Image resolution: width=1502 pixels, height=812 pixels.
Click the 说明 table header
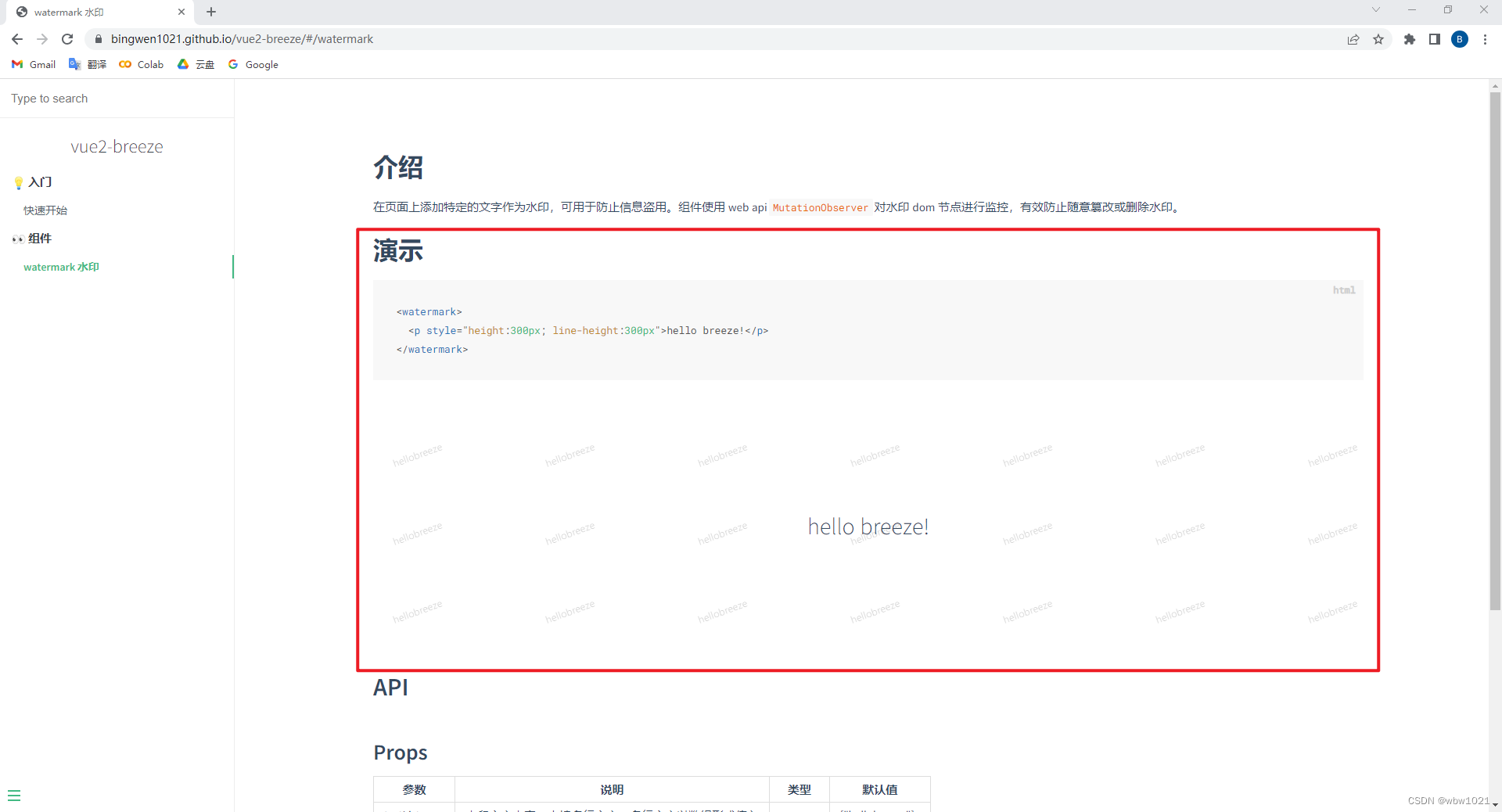(612, 790)
